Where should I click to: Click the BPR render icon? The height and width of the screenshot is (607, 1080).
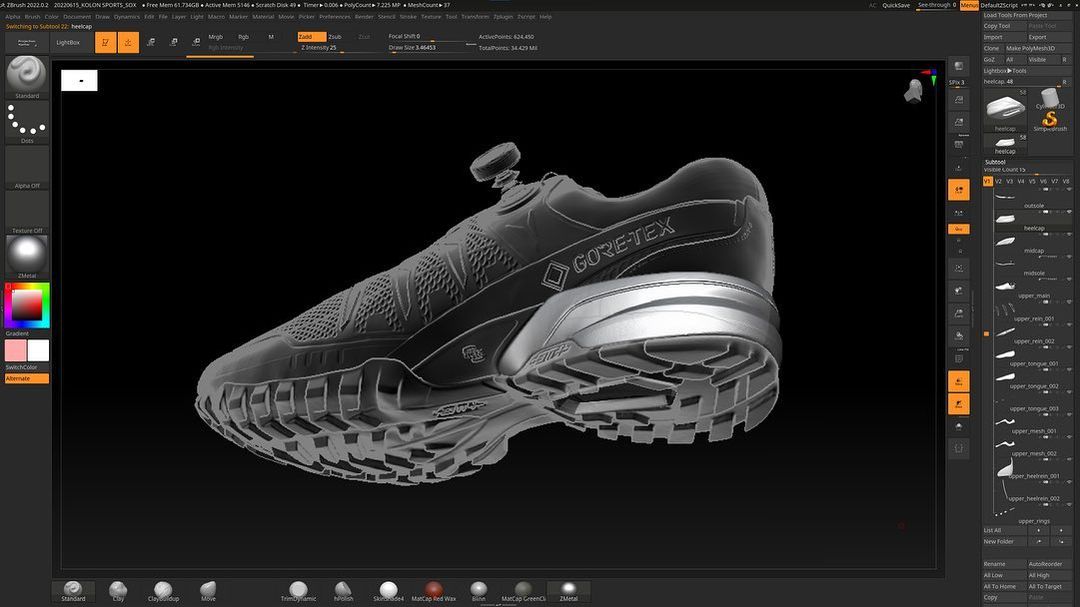tap(959, 66)
